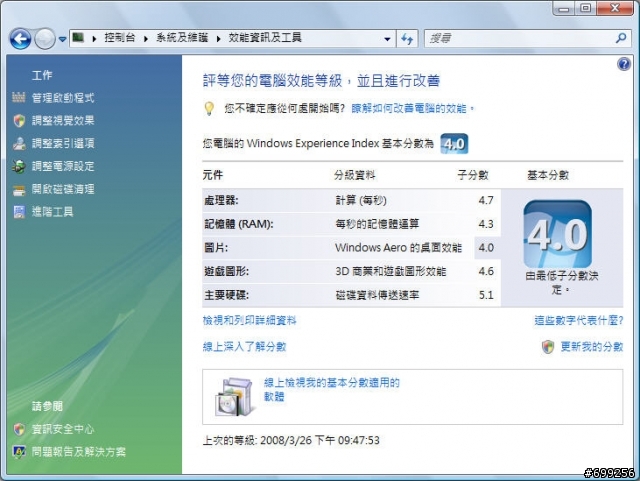Screen dimensions: 640x481
Task: Click 'Windows Aero 的桌面效能' description
Action: tap(398, 248)
